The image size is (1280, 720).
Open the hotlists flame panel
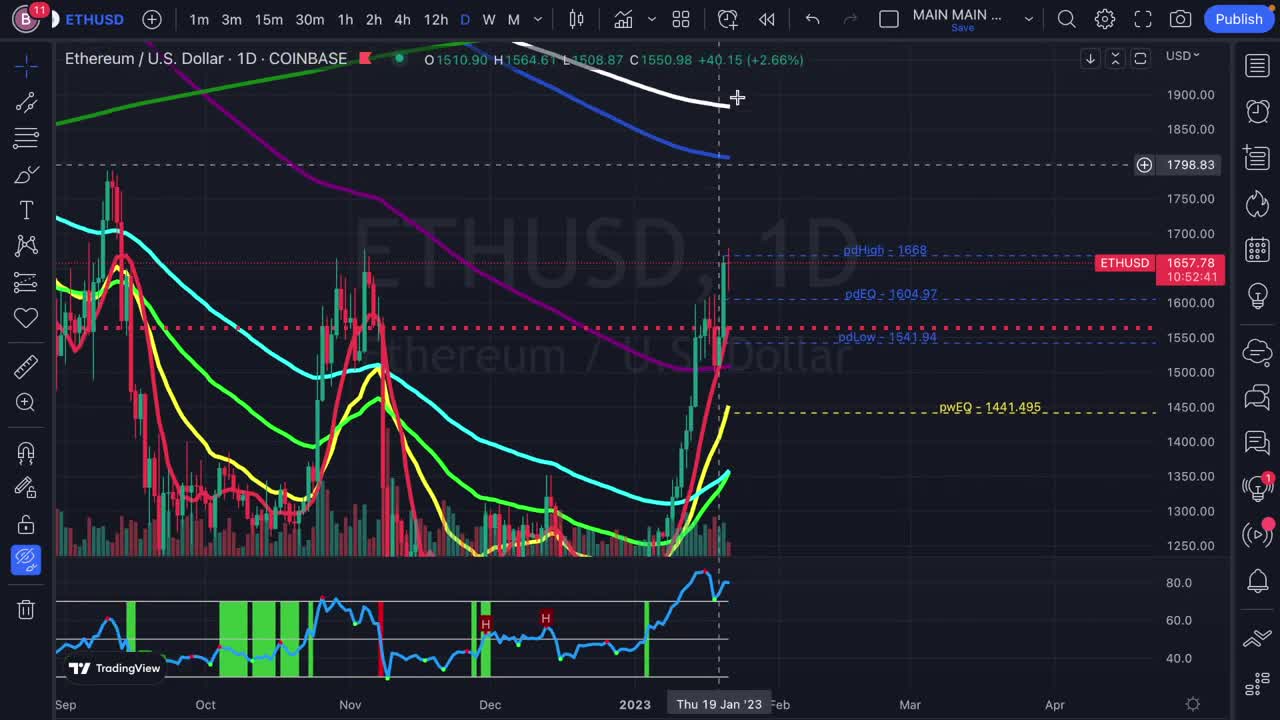point(1257,204)
